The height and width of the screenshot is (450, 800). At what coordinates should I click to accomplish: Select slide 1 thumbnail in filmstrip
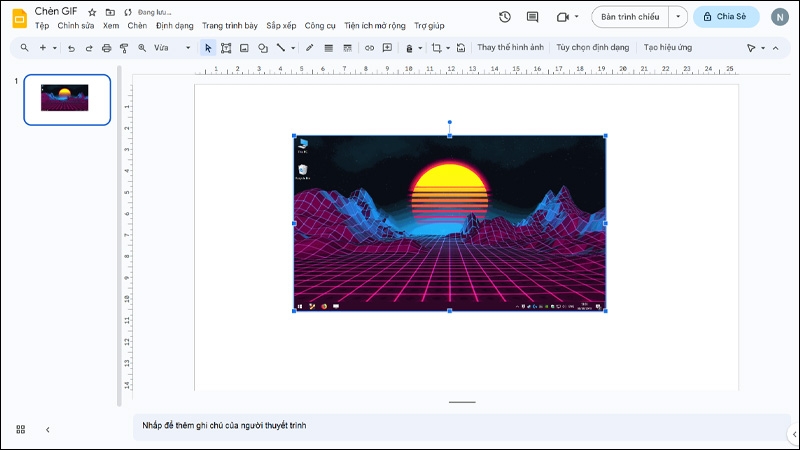pyautogui.click(x=67, y=99)
